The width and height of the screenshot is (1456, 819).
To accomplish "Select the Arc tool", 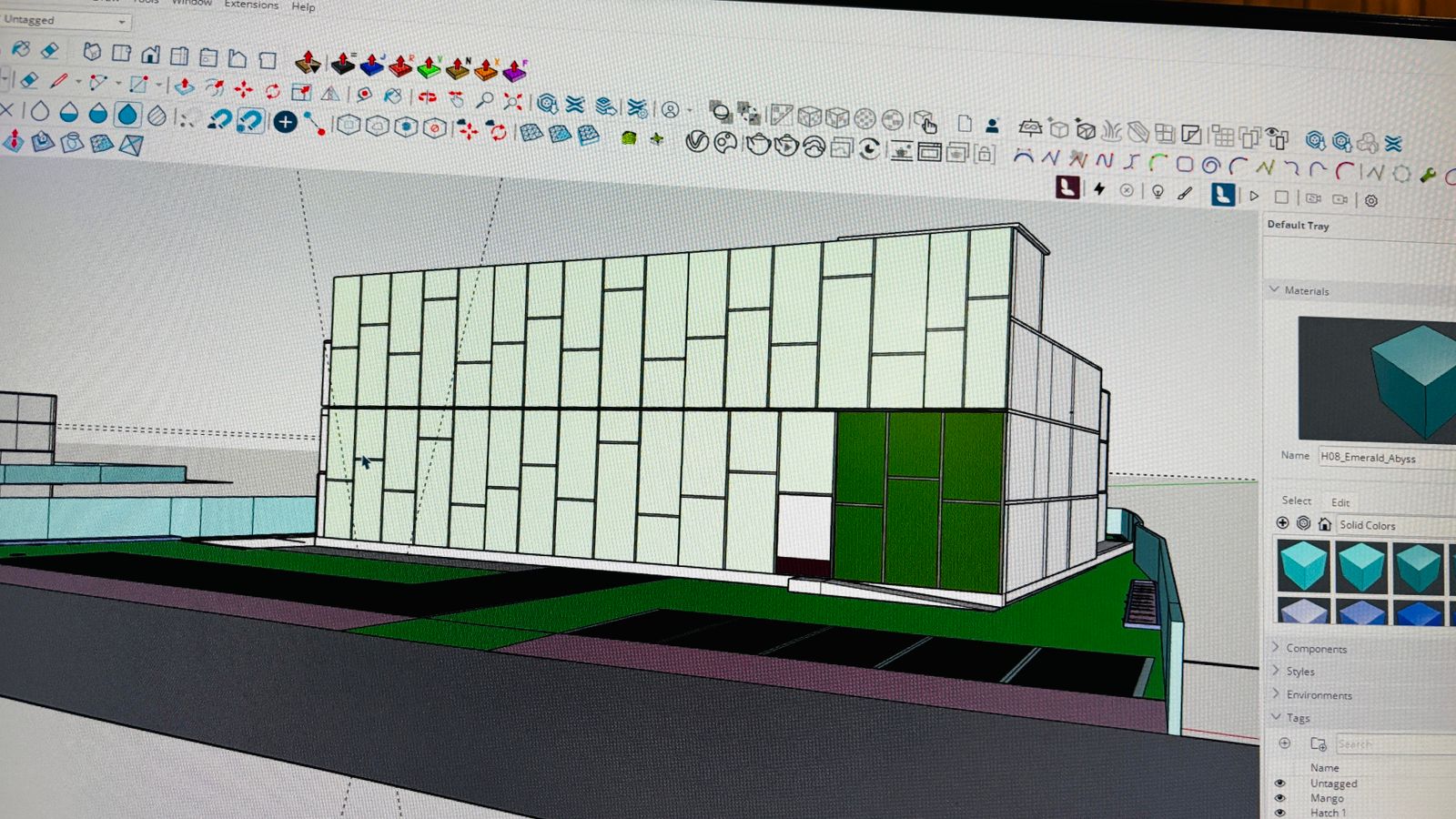I will 98,84.
